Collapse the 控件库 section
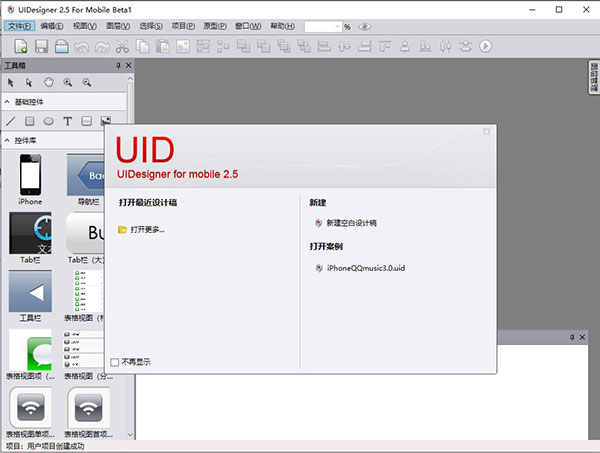This screenshot has width=600, height=453. click(7, 140)
